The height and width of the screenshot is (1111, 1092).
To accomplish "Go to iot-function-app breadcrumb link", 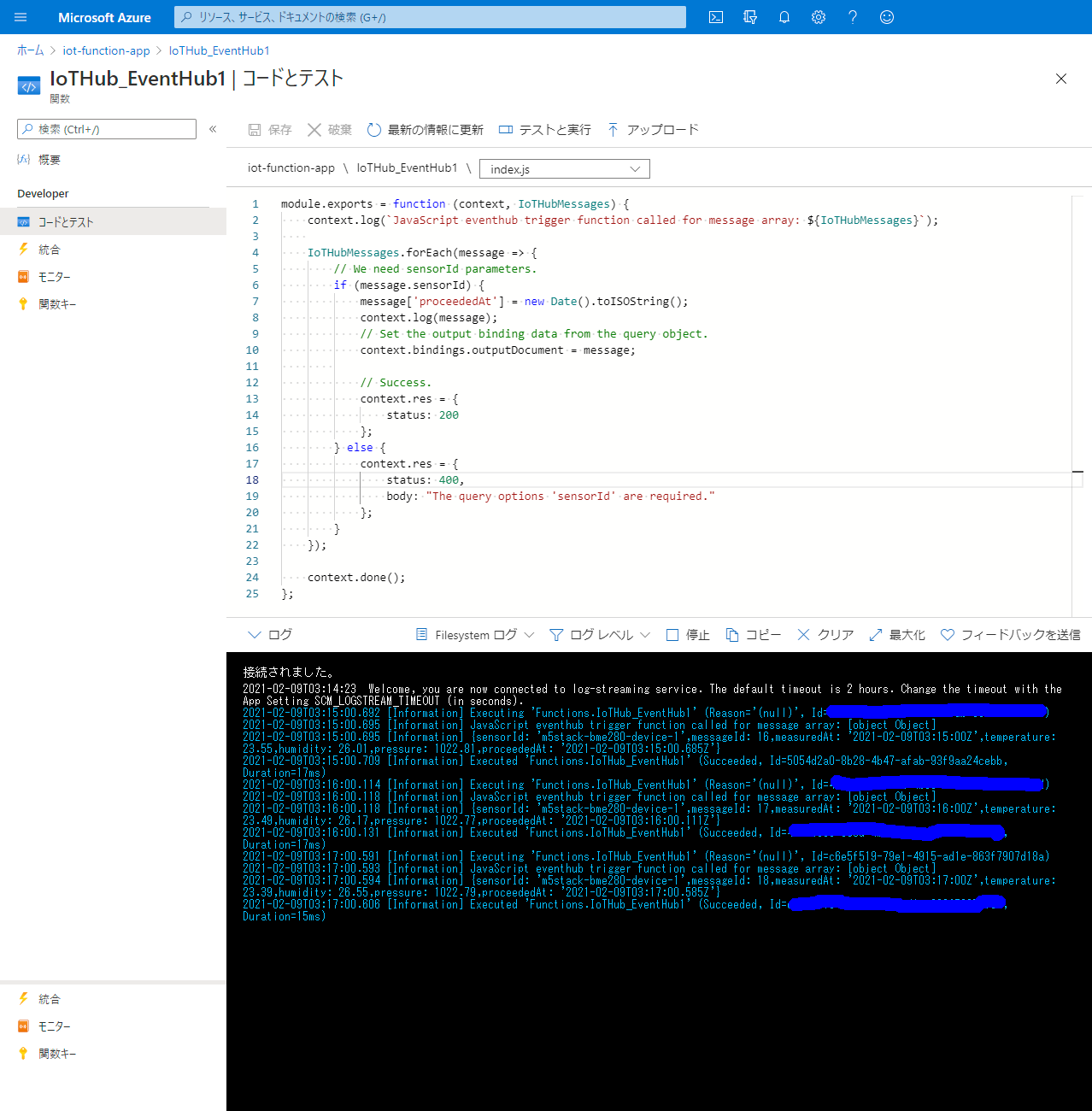I will [106, 50].
